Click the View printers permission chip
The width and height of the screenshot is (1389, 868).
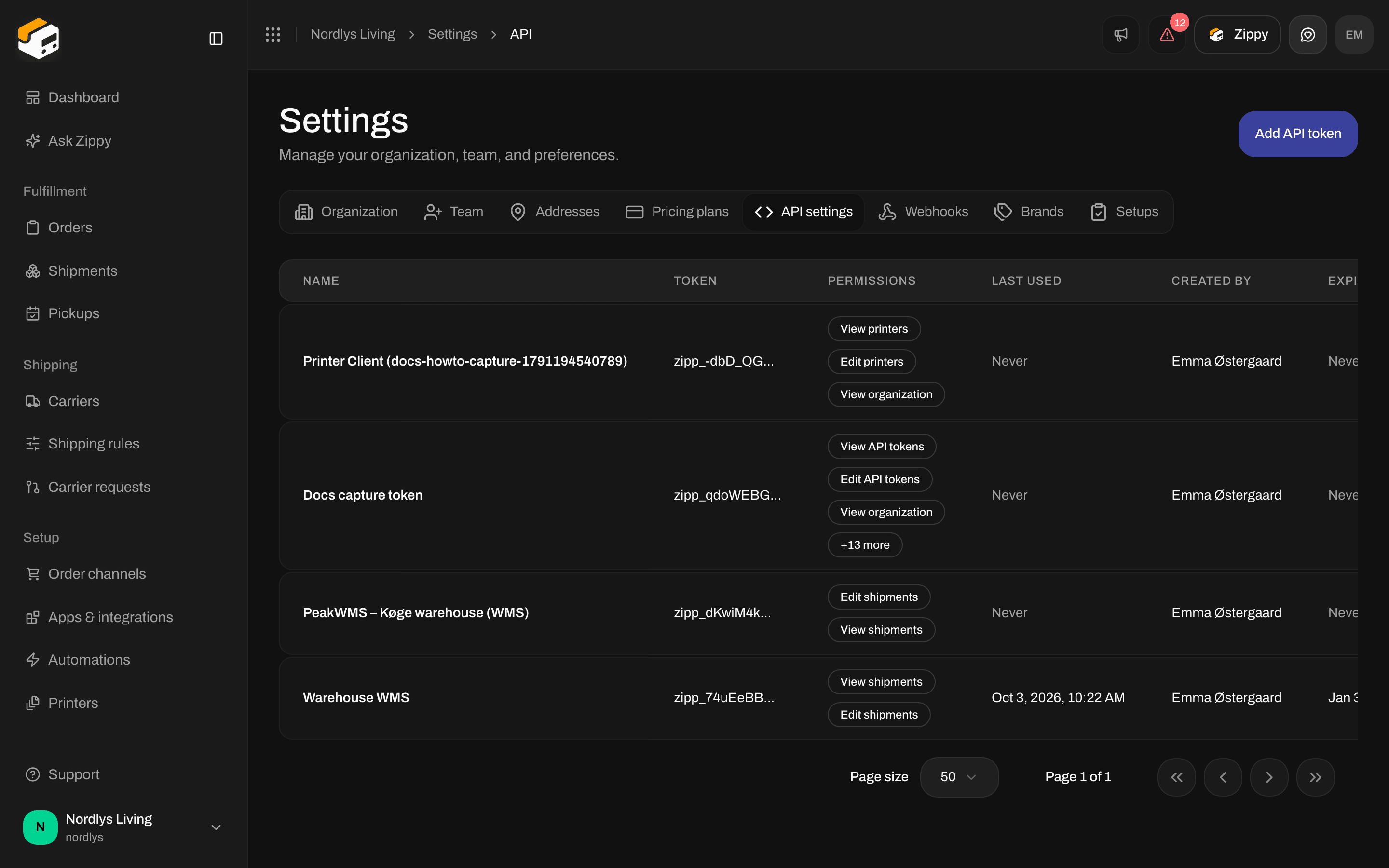point(874,329)
